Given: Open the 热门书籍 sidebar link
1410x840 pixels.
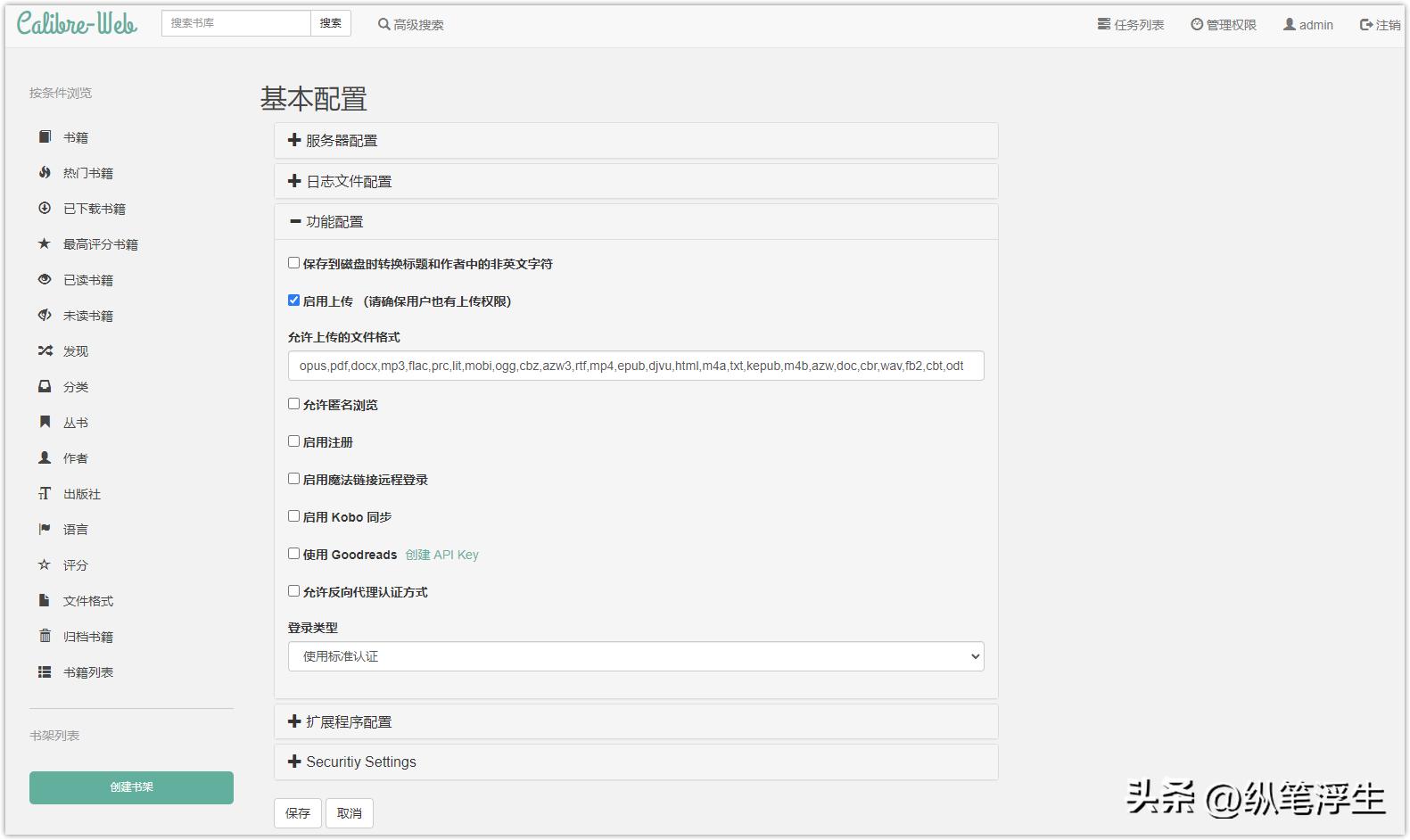Looking at the screenshot, I should 88,173.
